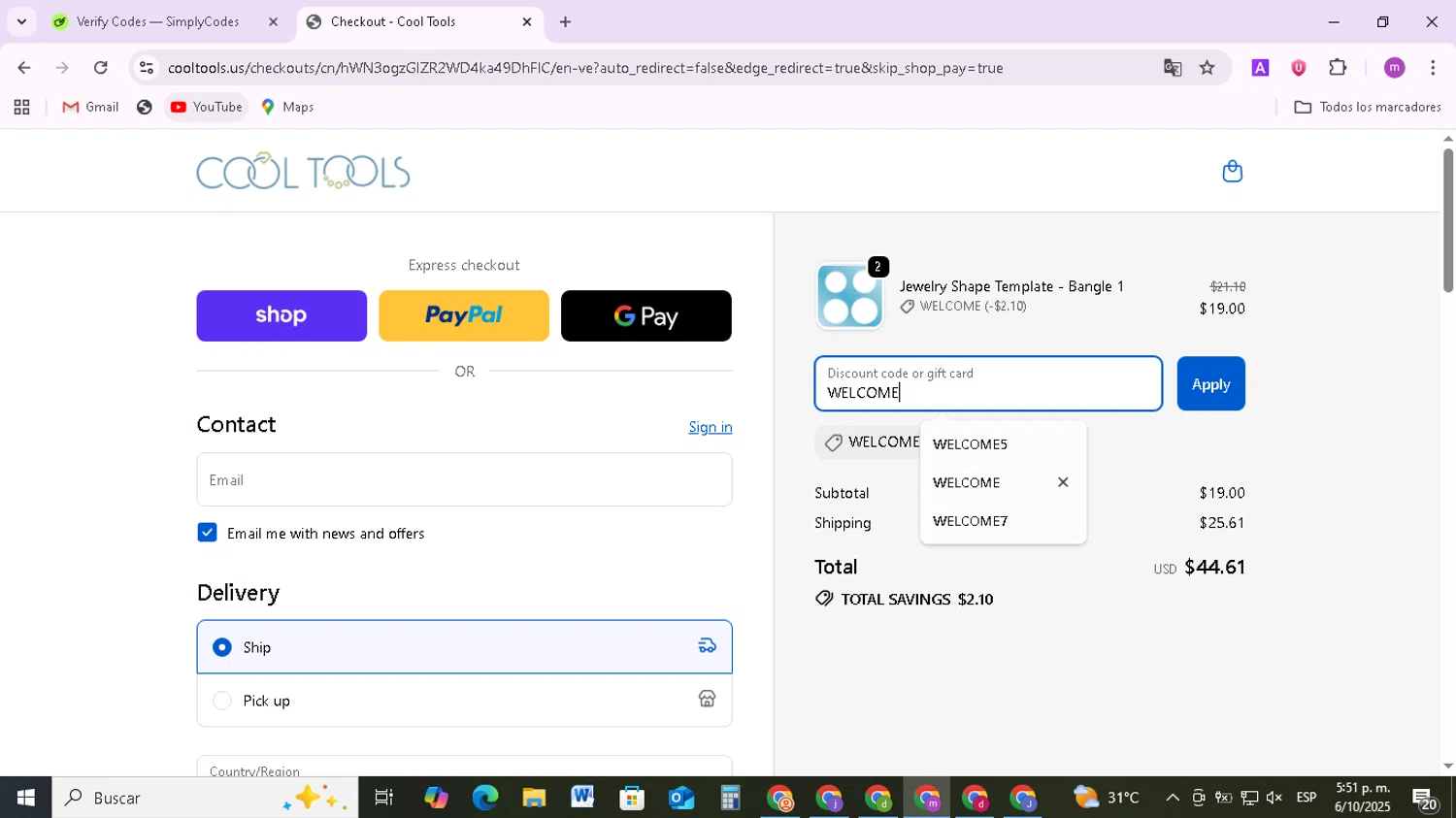The height and width of the screenshot is (818, 1456).
Task: Apply the discount code
Action: click(x=1210, y=384)
